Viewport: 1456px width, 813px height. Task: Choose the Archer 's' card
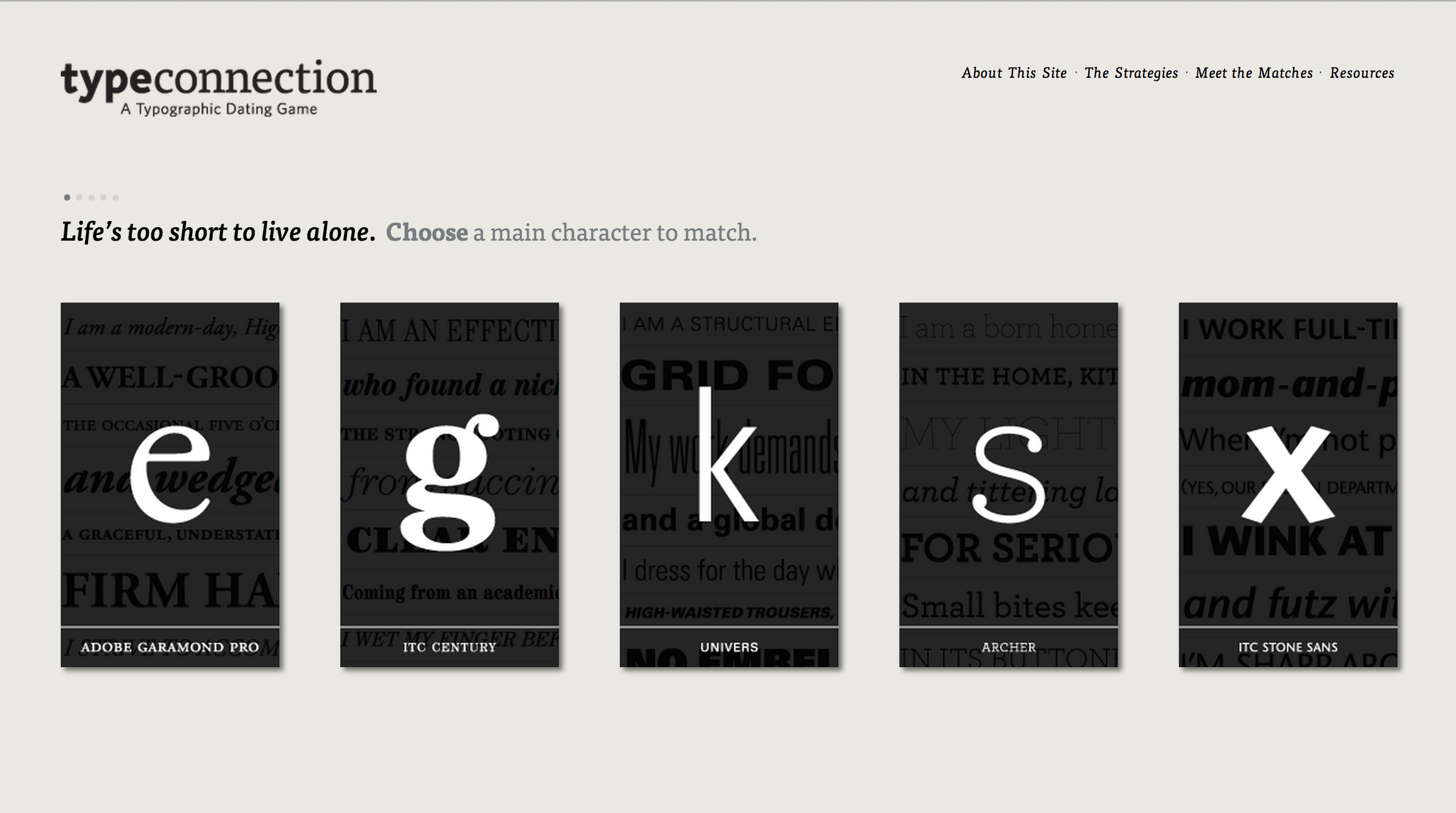1009,484
